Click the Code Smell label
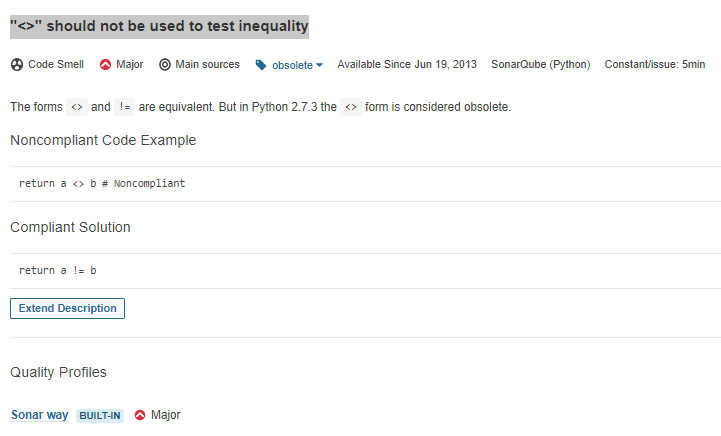Viewport: 721px width, 436px height. tap(56, 64)
